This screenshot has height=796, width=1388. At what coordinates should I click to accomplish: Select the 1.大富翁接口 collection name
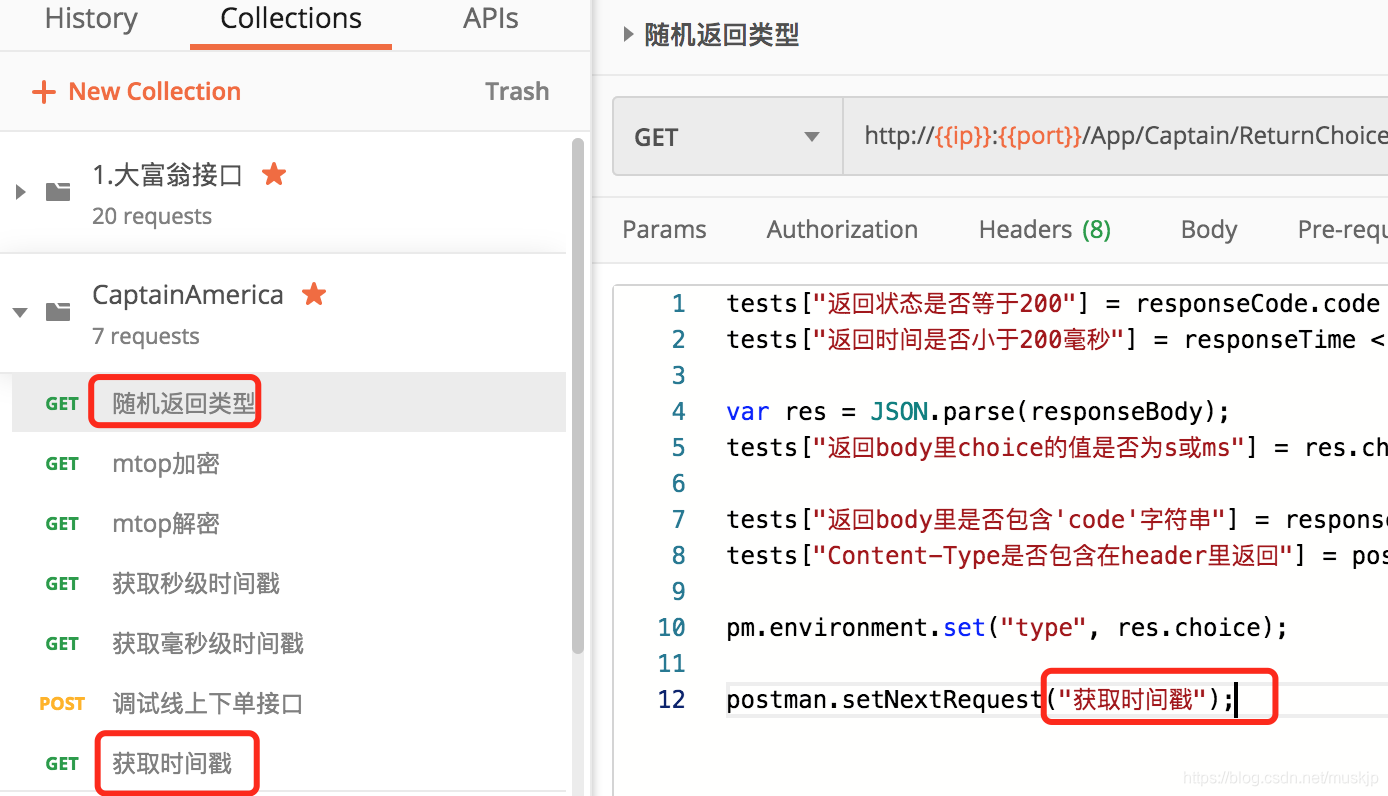pyautogui.click(x=168, y=176)
